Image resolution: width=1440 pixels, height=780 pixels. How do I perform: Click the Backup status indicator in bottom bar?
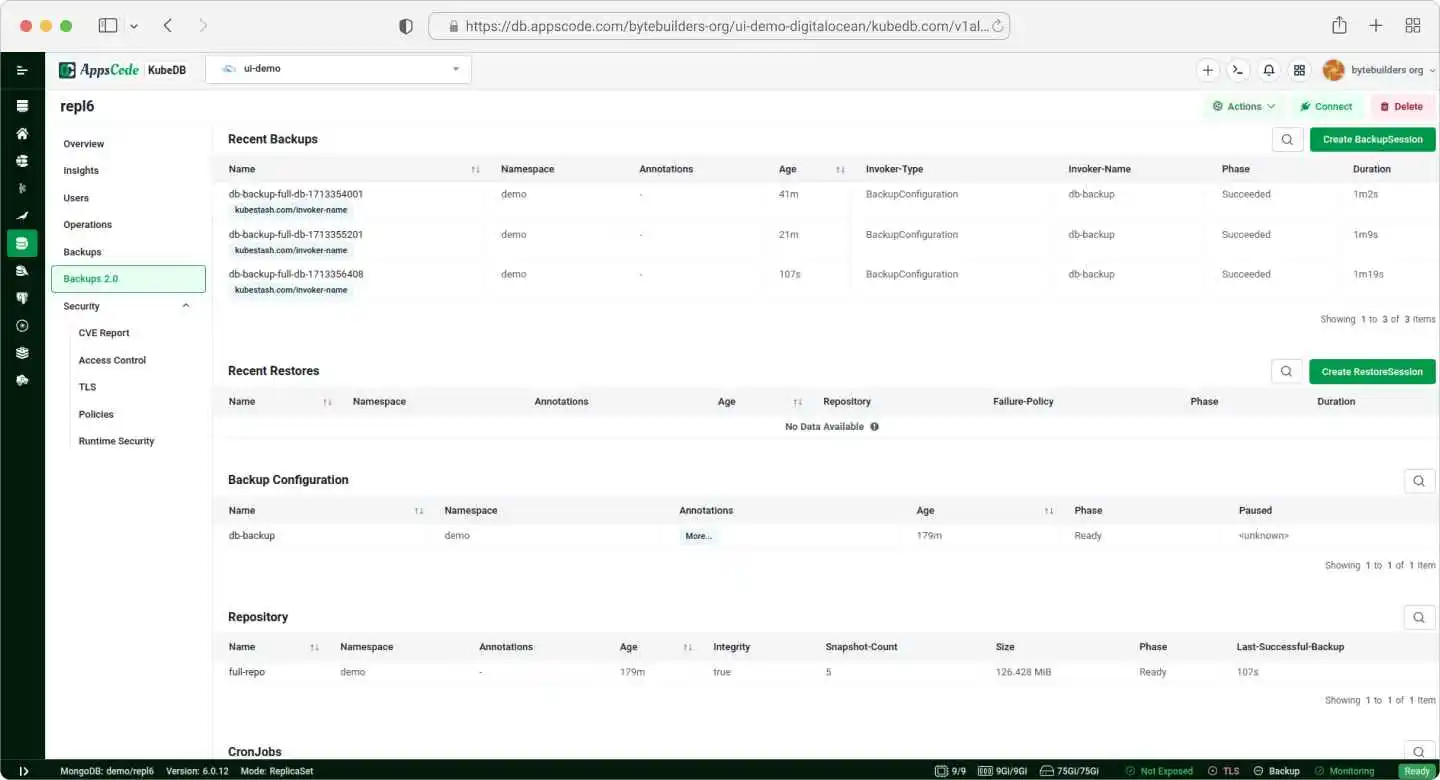(1276, 771)
